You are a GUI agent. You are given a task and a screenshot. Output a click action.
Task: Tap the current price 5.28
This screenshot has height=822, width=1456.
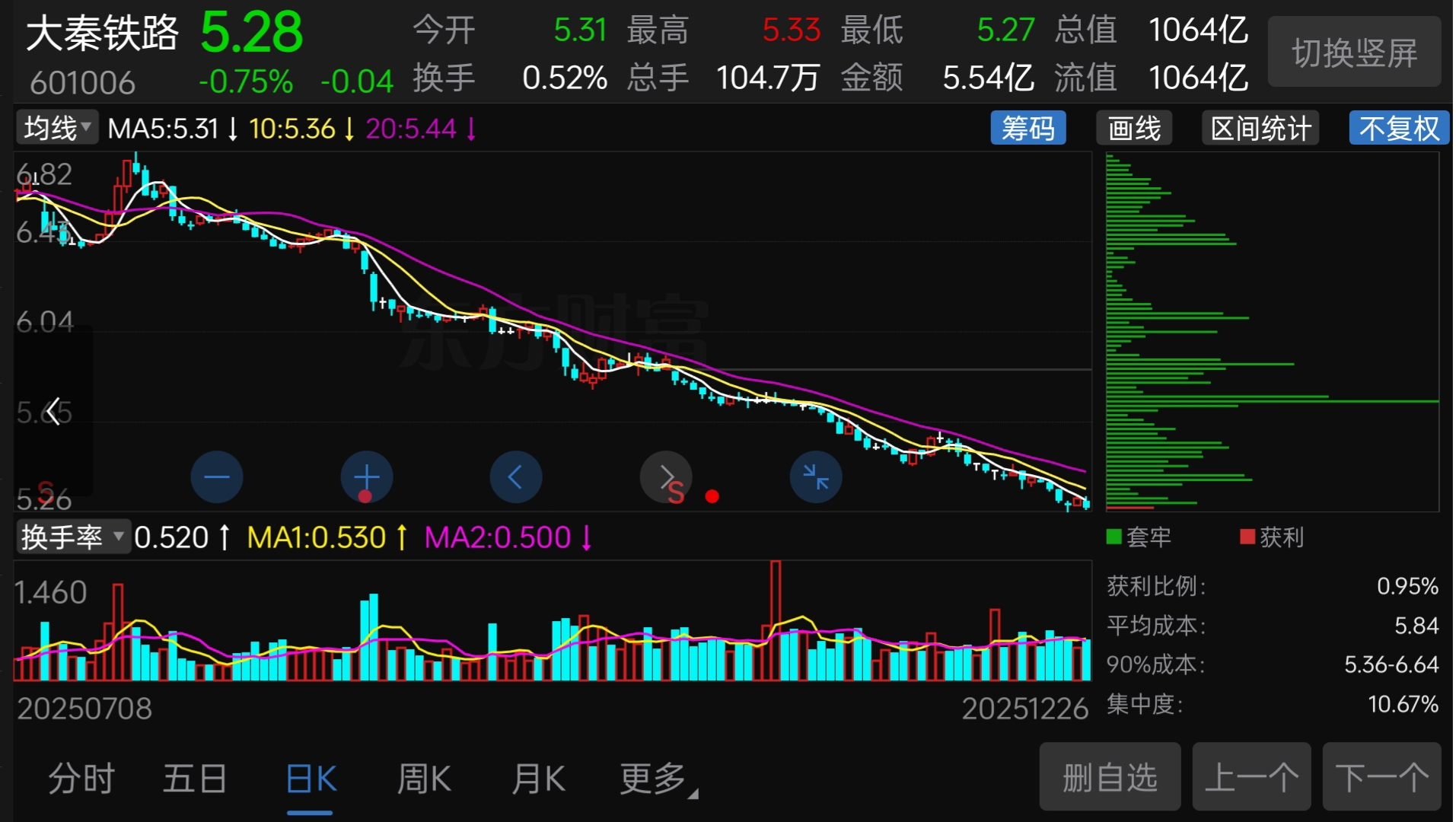(251, 32)
